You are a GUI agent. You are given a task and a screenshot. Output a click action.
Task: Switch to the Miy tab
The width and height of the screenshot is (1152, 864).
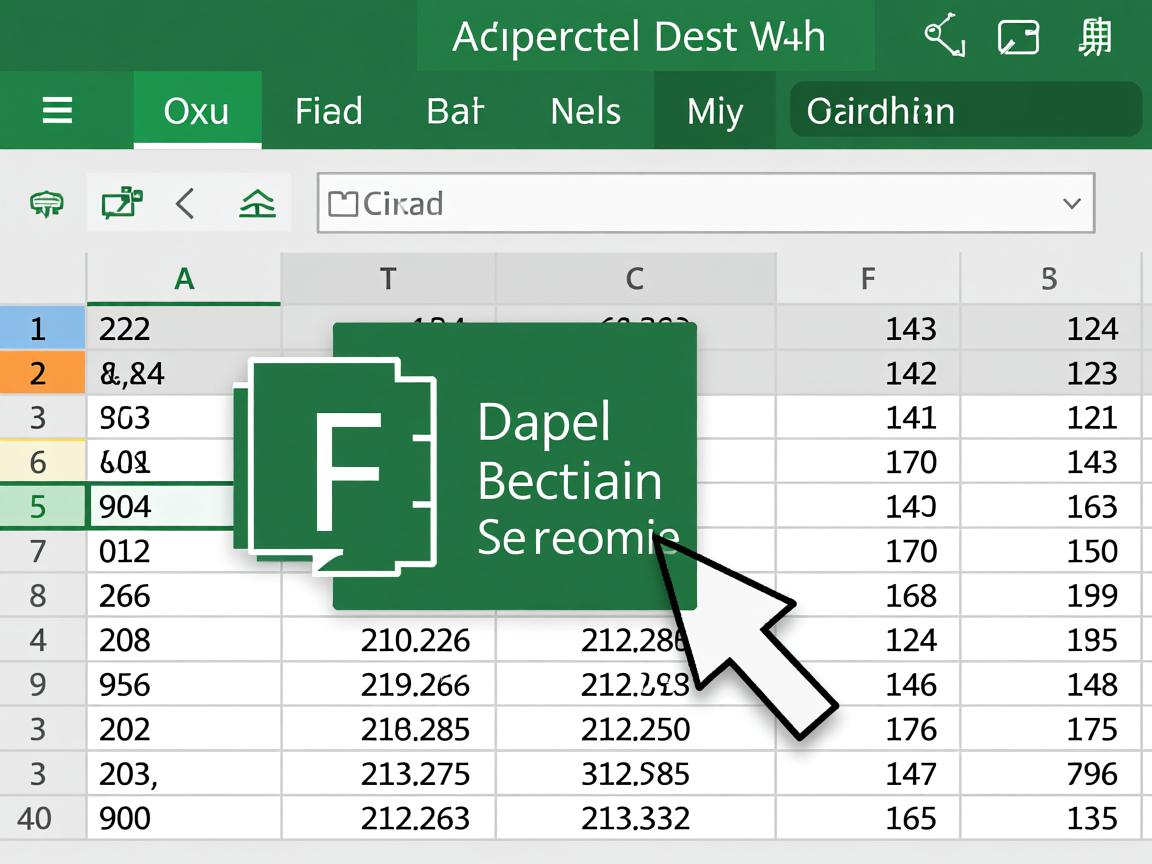714,111
